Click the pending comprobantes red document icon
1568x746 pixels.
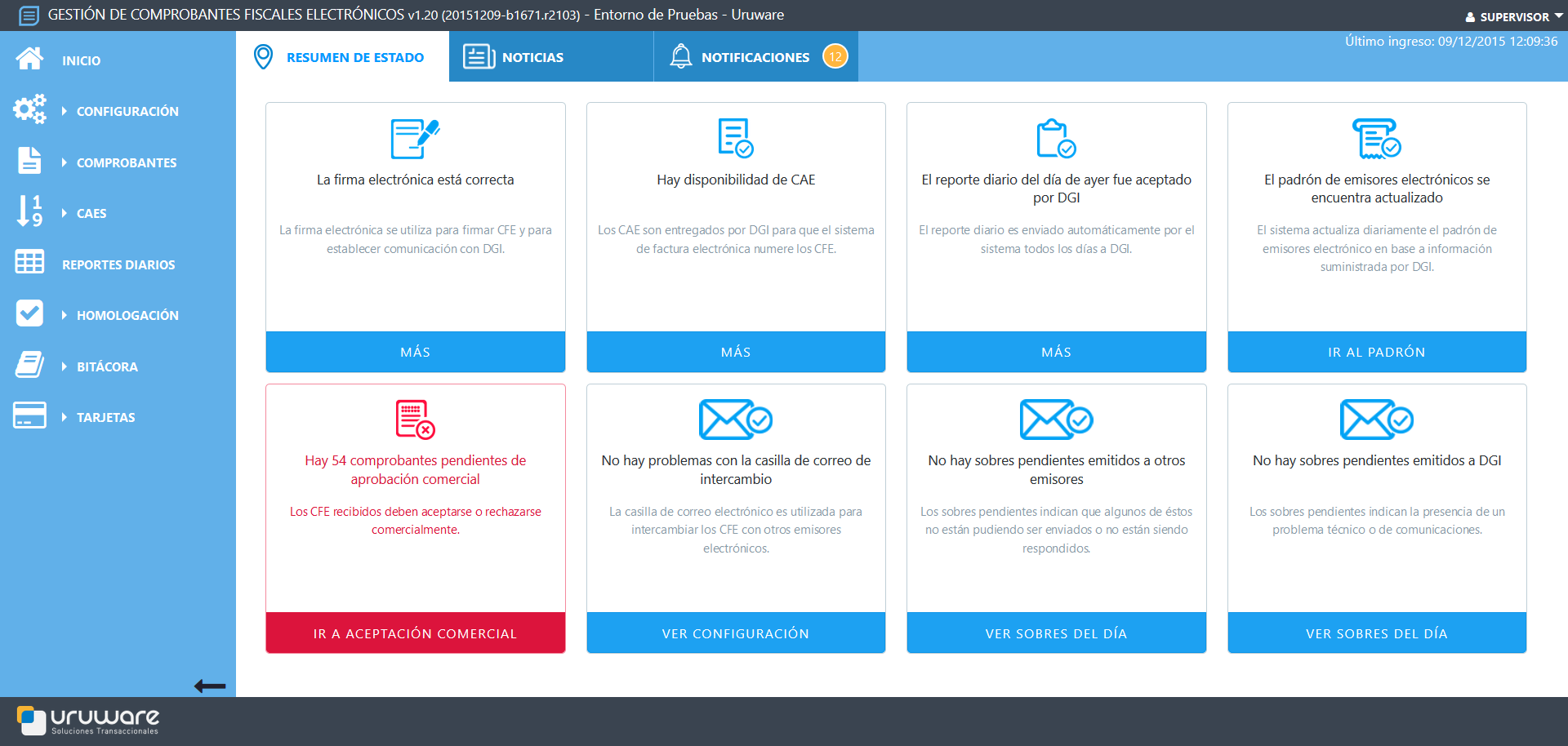point(415,420)
